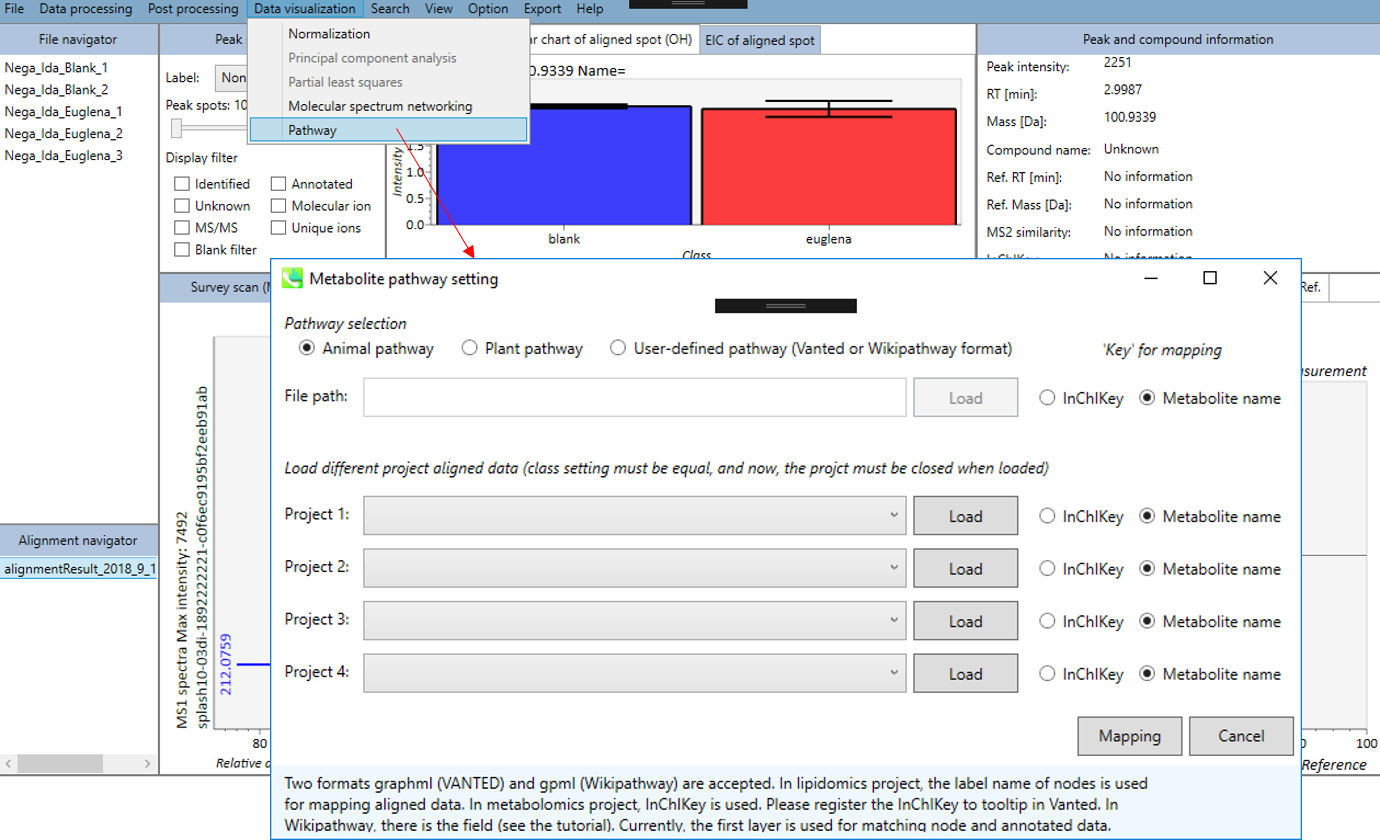1380x840 pixels.
Task: Select InChIKey for Project 1
Action: [1047, 517]
